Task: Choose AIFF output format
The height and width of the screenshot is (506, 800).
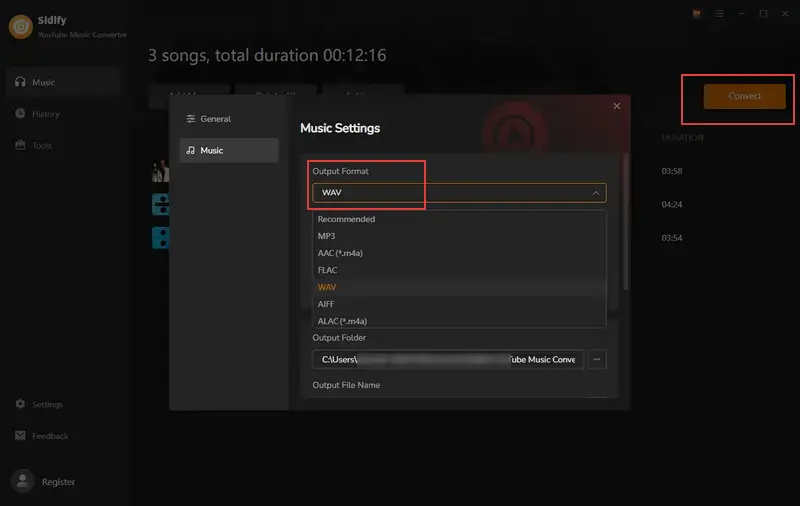Action: pos(459,304)
